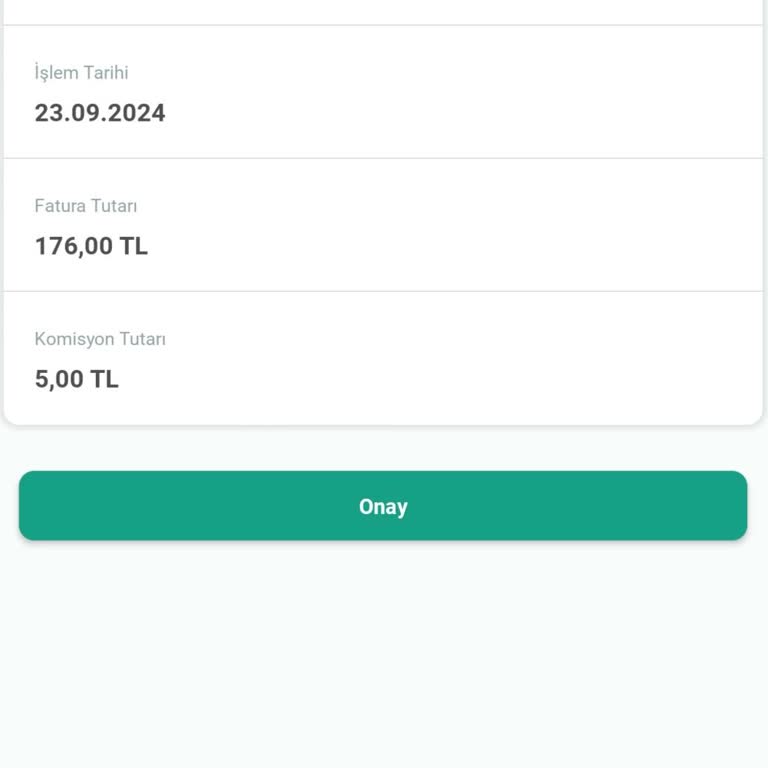Click the word İşlem in the label
The image size is (768, 768).
[x=54, y=73]
